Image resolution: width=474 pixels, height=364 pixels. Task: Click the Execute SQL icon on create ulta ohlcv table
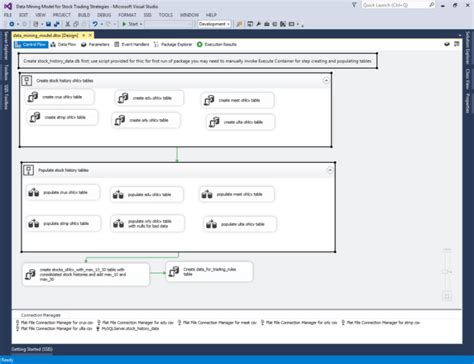pyautogui.click(x=214, y=122)
